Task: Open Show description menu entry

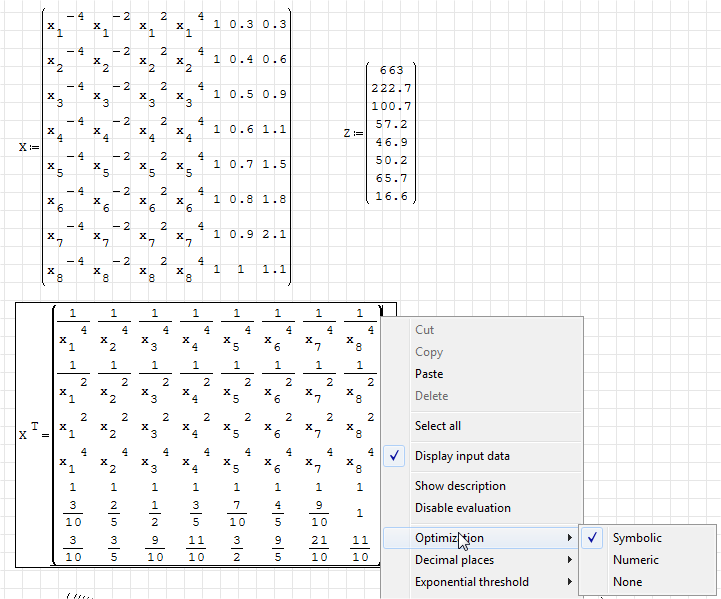Action: pyautogui.click(x=460, y=486)
